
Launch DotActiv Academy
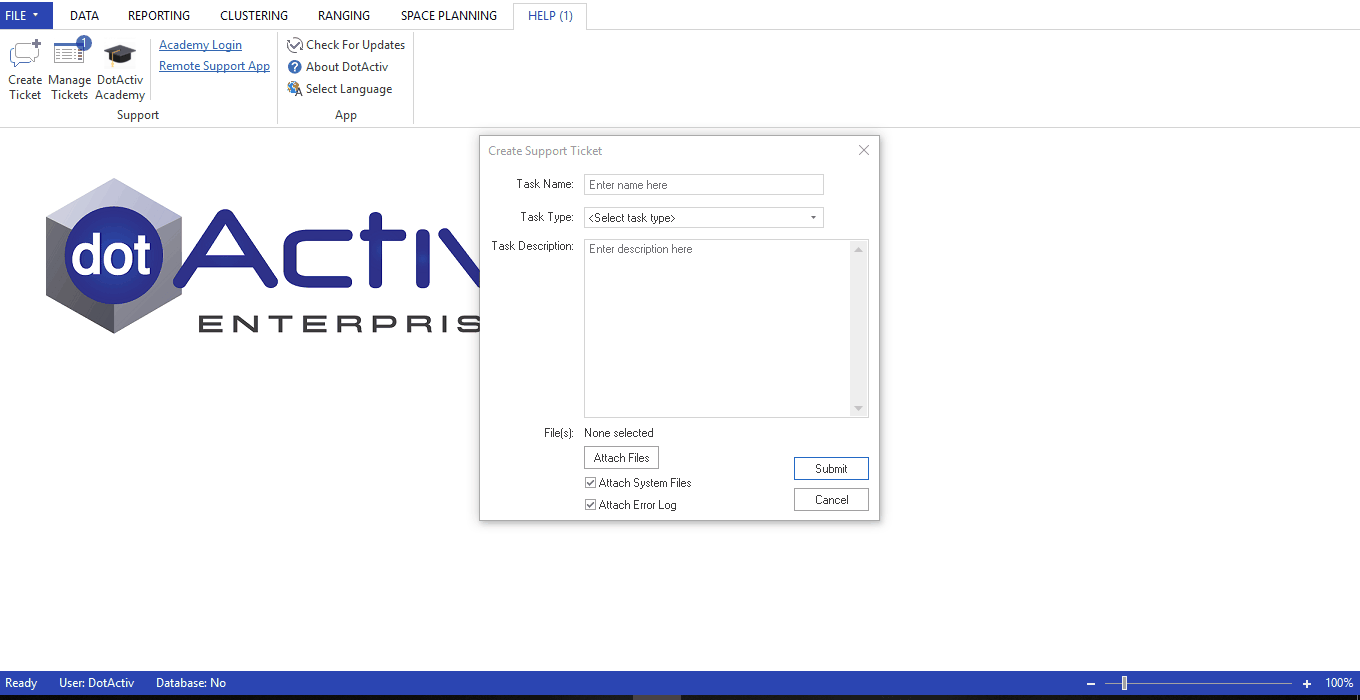[120, 70]
